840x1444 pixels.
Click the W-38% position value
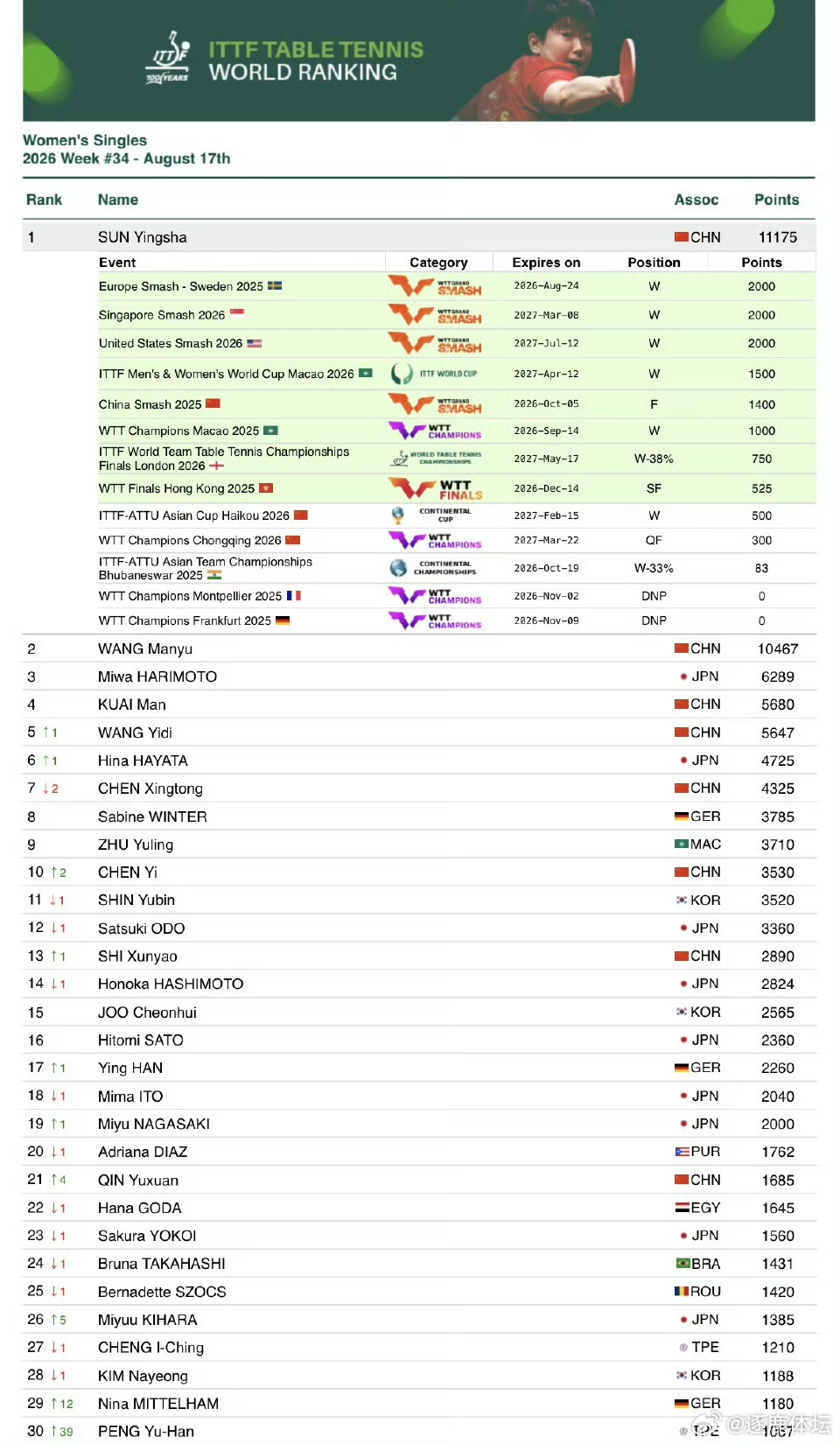tap(654, 459)
